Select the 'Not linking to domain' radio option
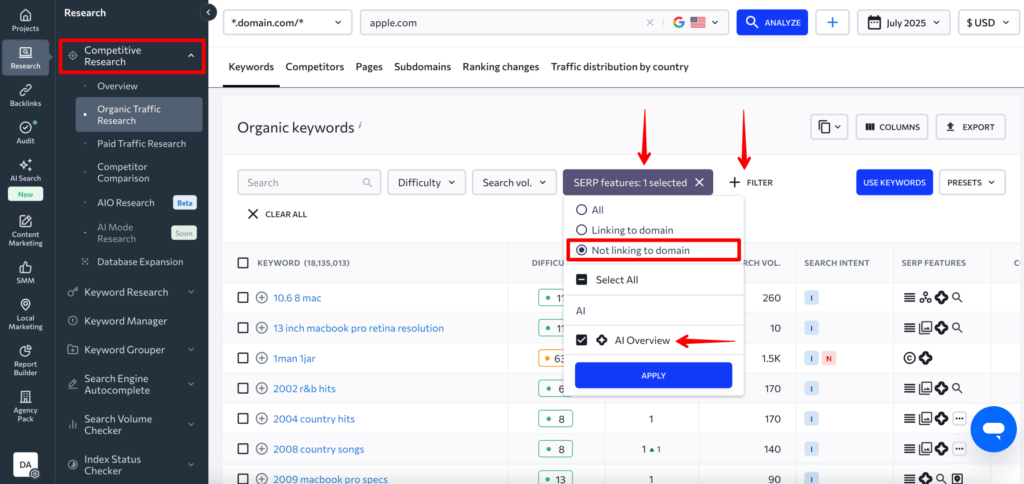The width and height of the screenshot is (1024, 484). pyautogui.click(x=581, y=249)
